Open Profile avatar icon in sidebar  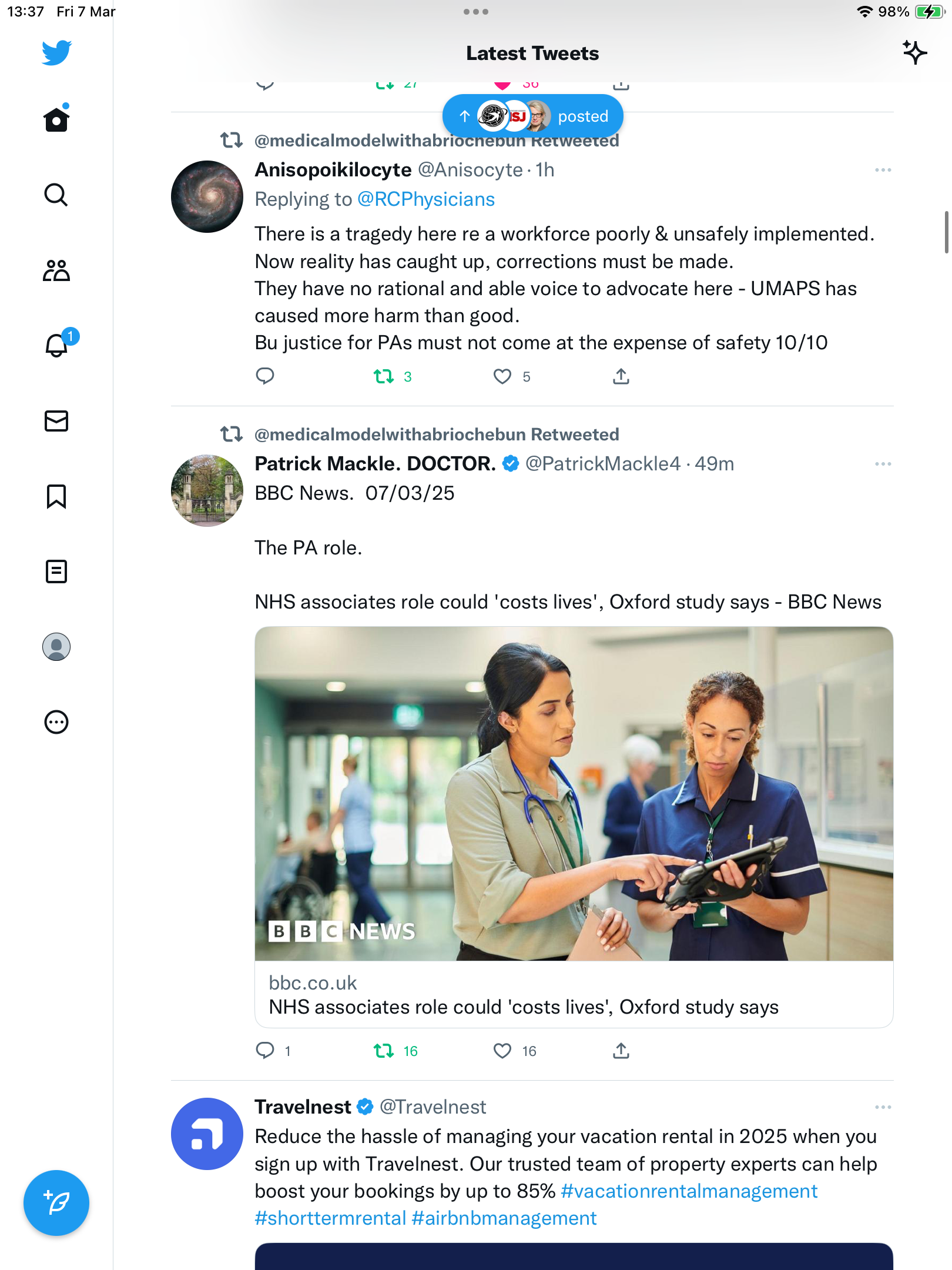(56, 647)
